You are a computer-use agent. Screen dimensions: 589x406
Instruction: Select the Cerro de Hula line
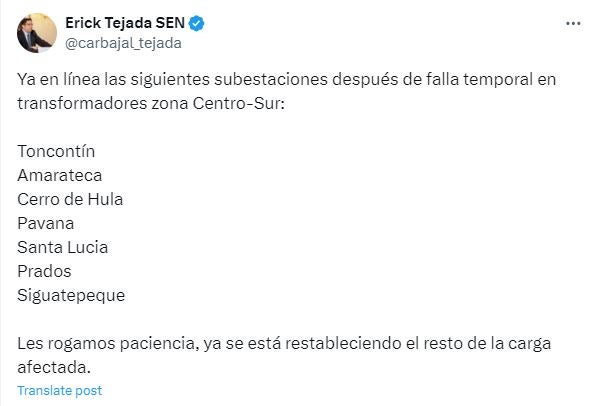pos(70,199)
